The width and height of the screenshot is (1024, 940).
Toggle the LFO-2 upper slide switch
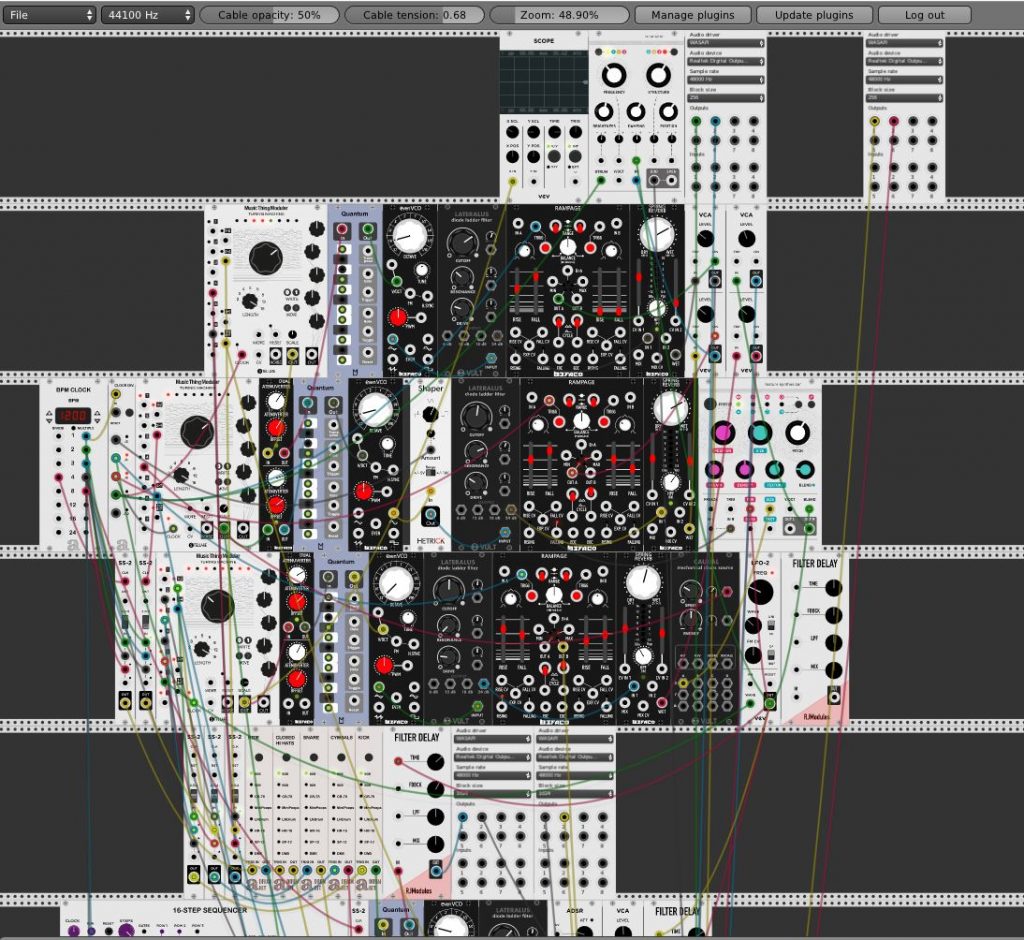click(771, 624)
